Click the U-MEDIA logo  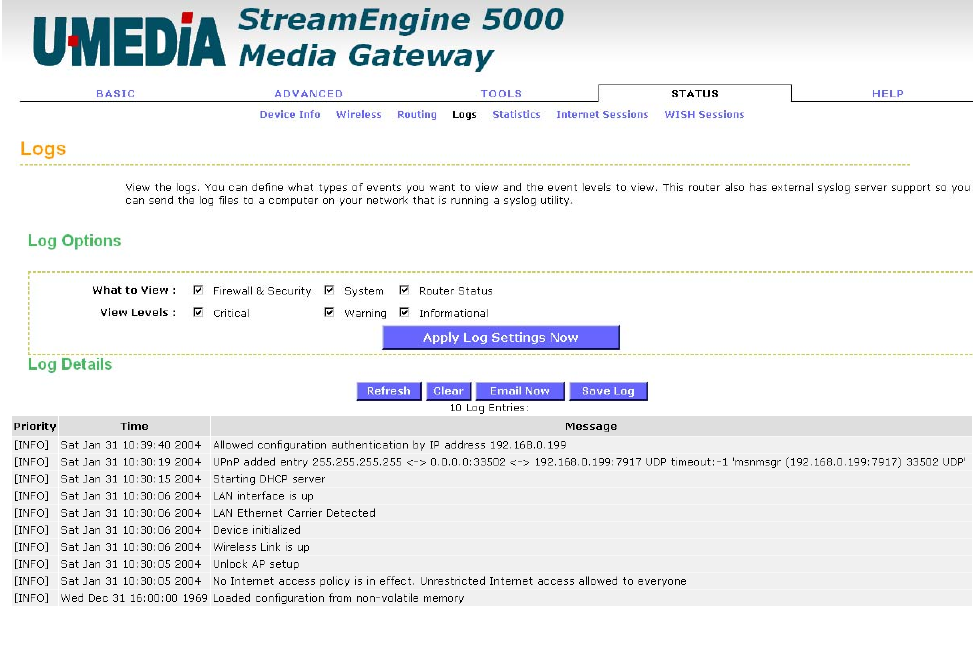[x=129, y=40]
